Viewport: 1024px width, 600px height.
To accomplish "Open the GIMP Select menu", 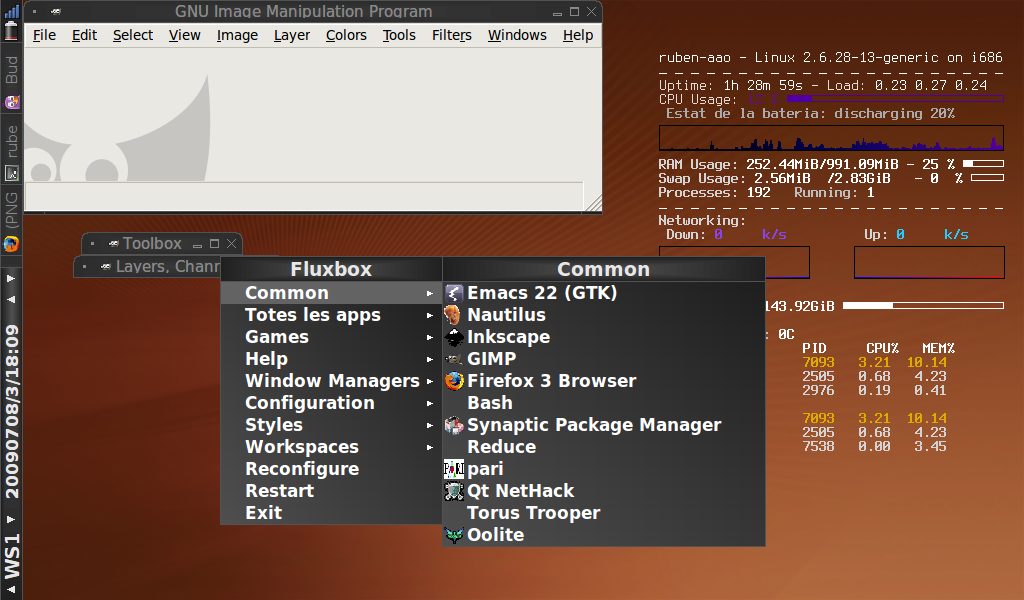I will point(133,35).
